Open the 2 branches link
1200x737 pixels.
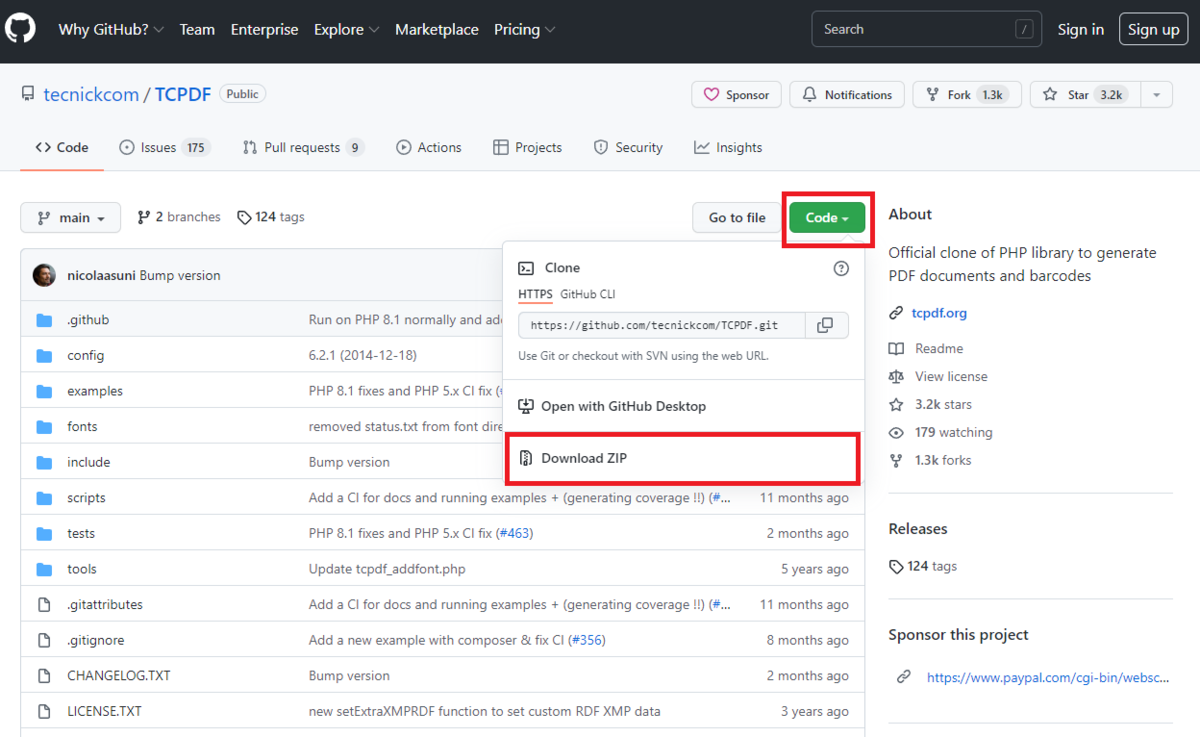pos(179,217)
